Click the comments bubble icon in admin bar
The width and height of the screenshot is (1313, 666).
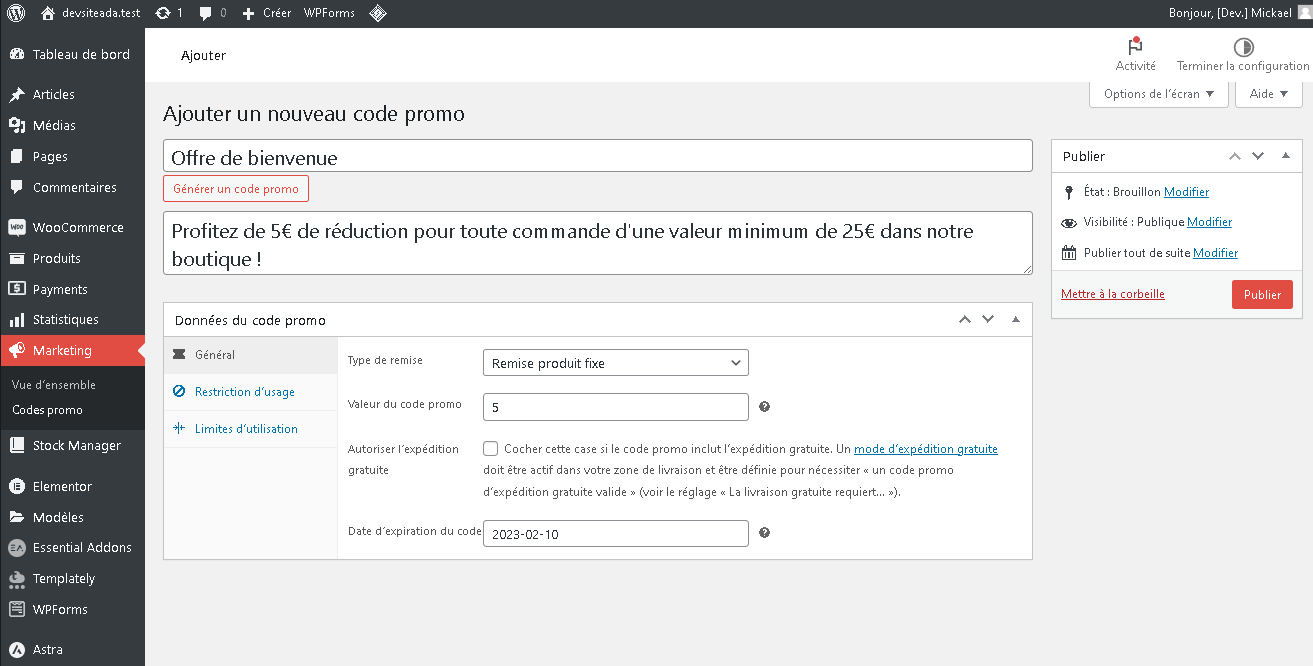point(206,13)
